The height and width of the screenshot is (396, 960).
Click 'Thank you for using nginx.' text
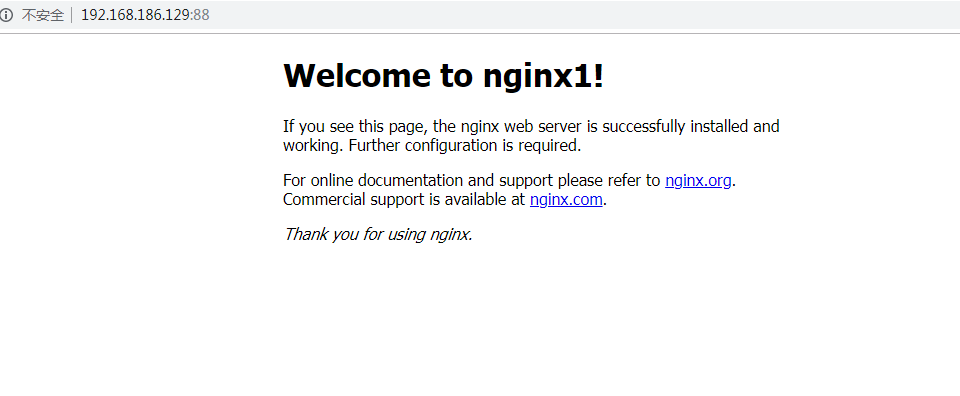(x=378, y=234)
